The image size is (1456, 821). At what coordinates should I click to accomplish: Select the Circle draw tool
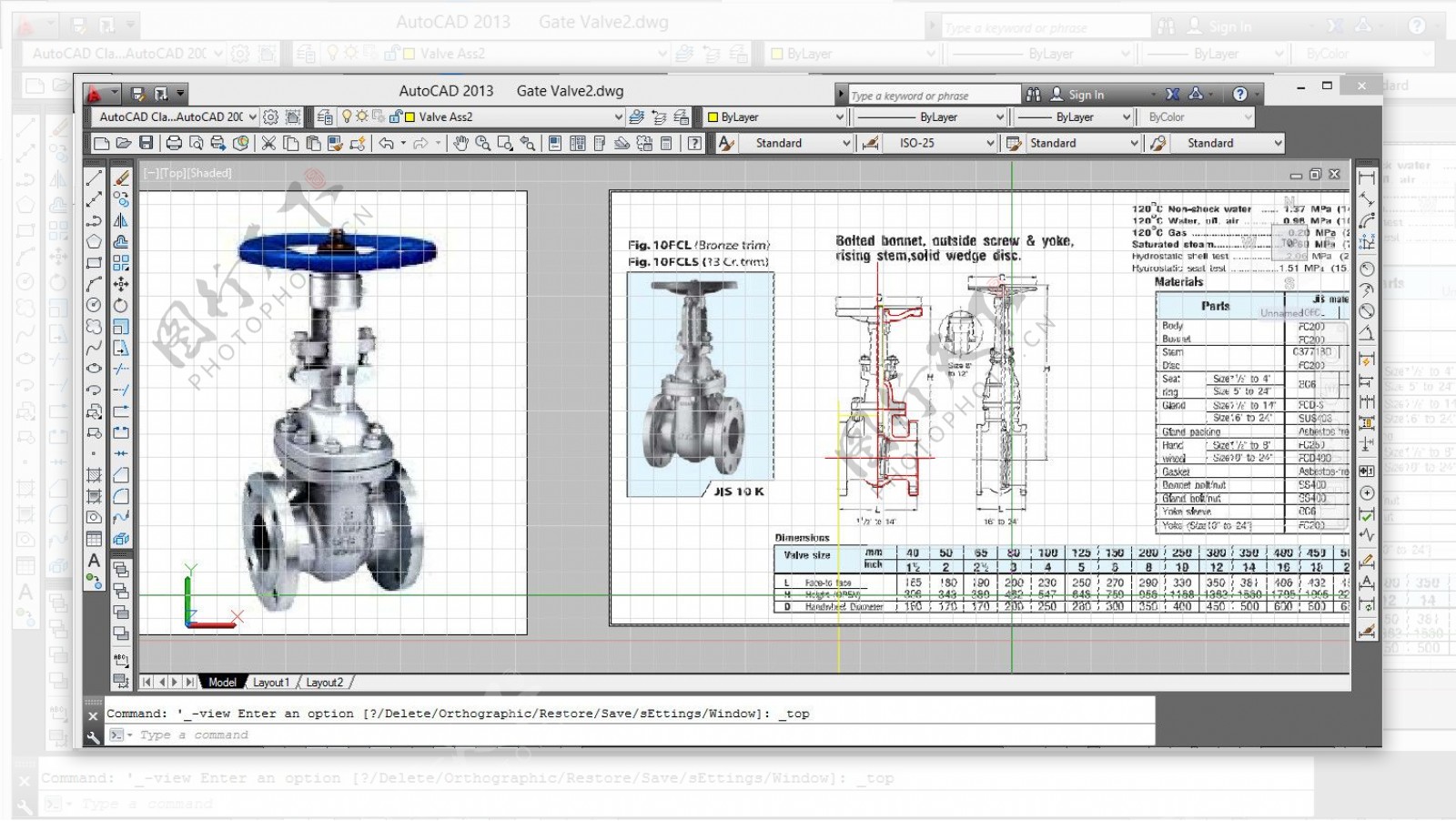point(94,305)
